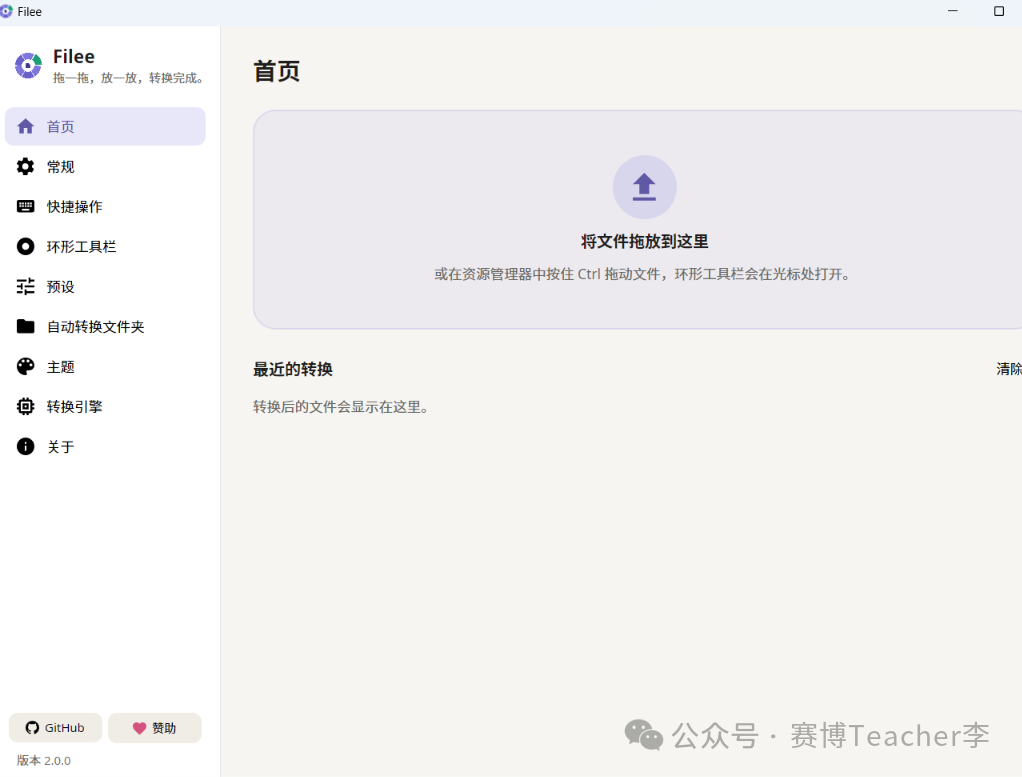Maximize the Filee window
This screenshot has height=777, width=1022.
coord(999,11)
